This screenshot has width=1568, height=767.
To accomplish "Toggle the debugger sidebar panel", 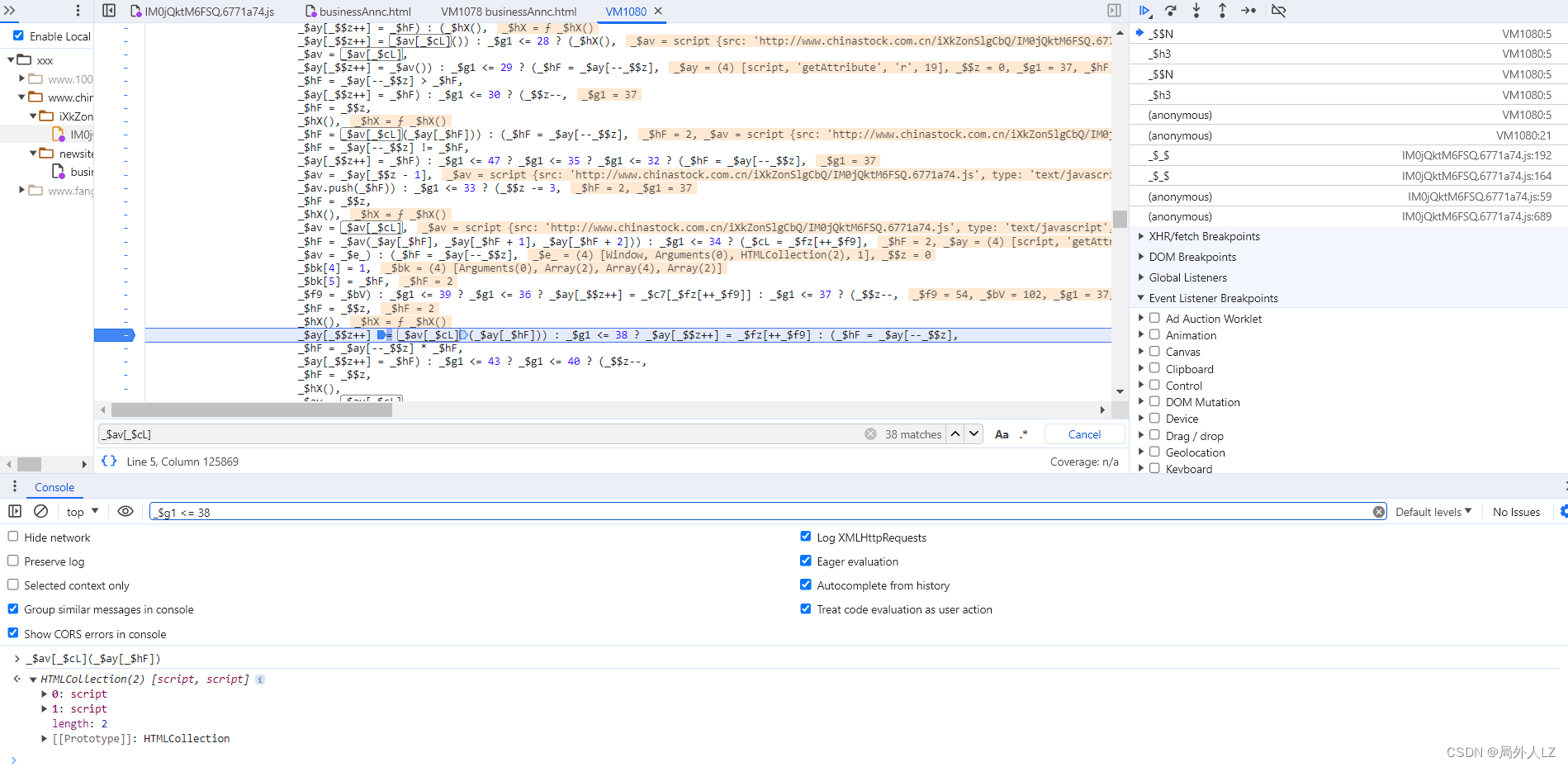I will 1114,11.
